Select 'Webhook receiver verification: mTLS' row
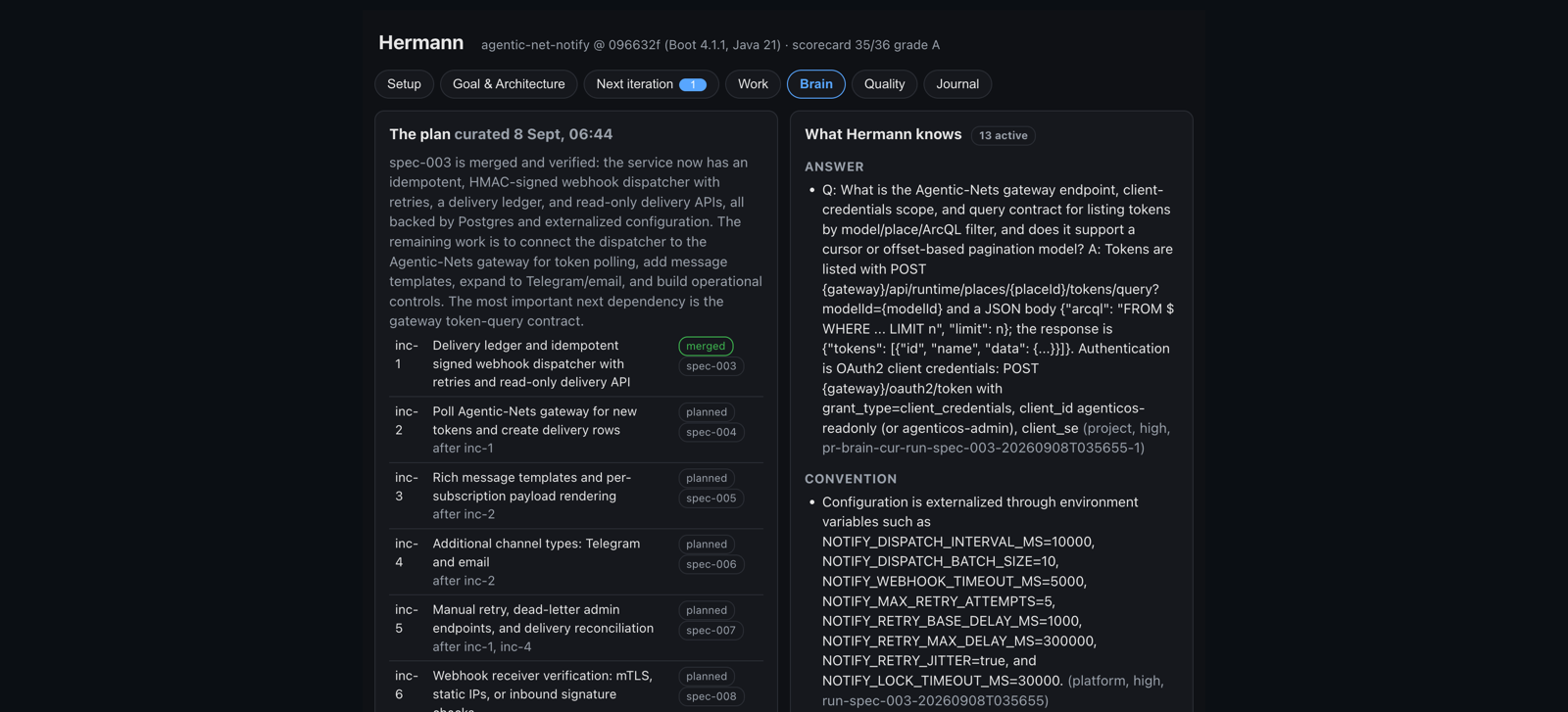 (576, 688)
